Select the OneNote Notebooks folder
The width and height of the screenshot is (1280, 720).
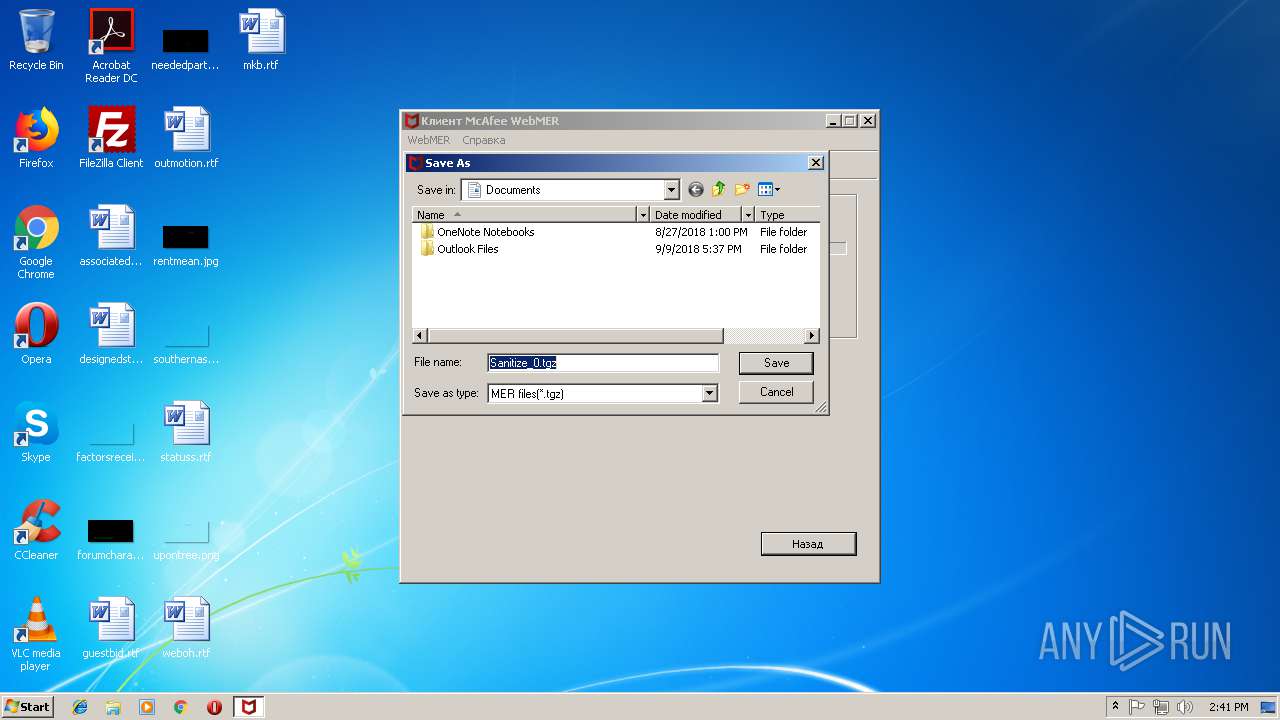[478, 232]
